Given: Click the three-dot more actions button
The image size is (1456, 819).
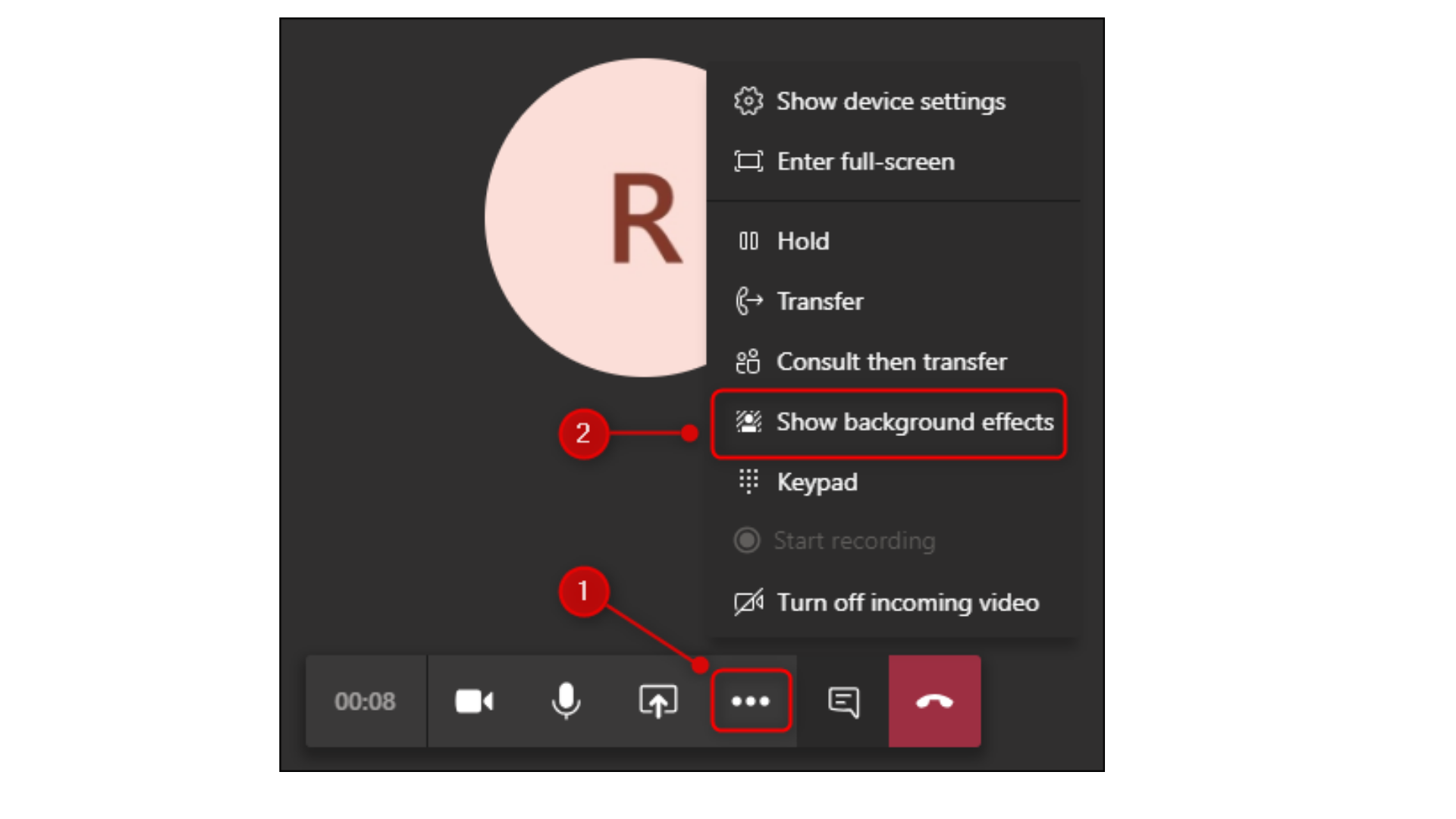Looking at the screenshot, I should click(x=751, y=701).
